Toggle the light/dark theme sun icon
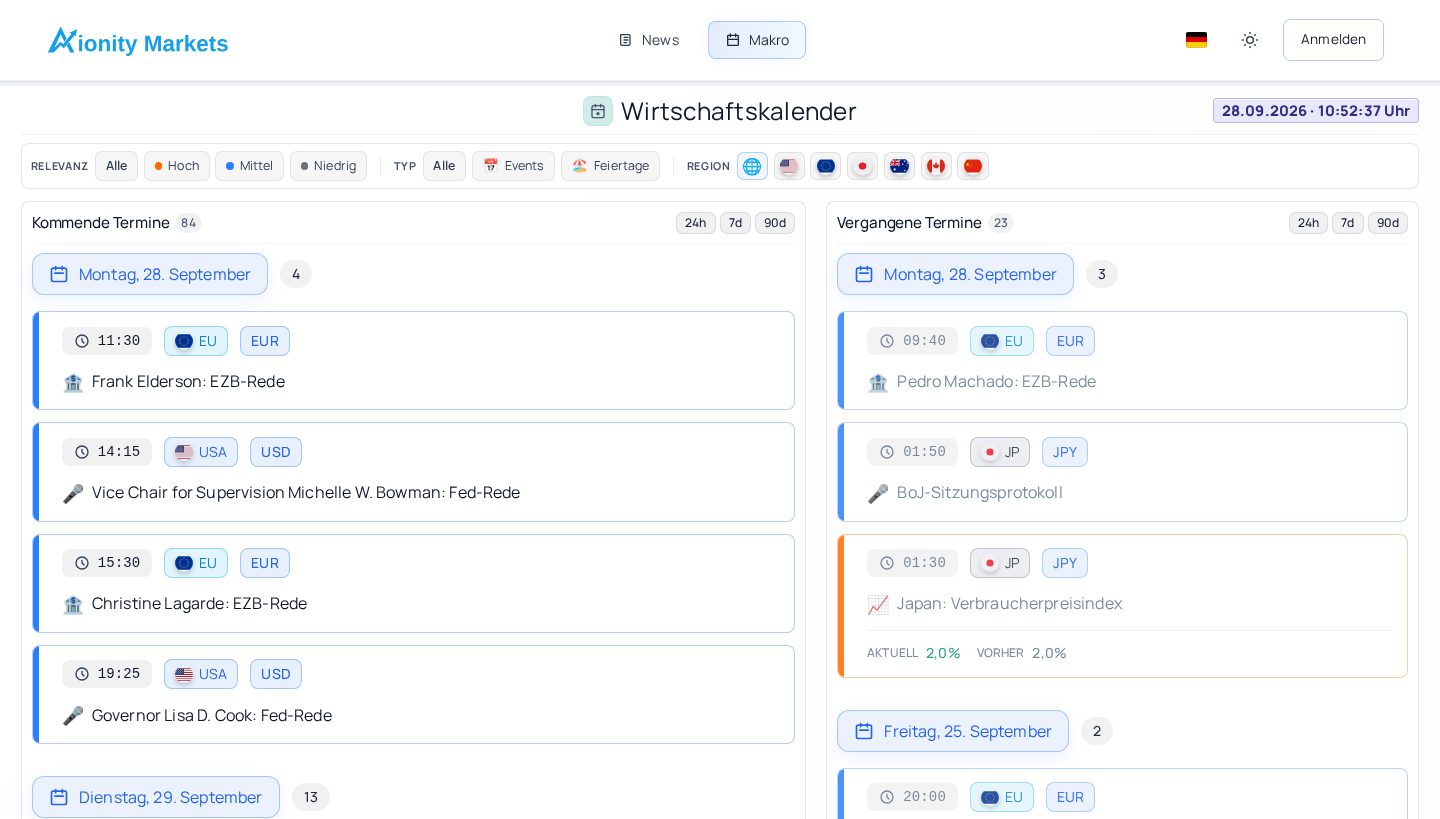This screenshot has width=1440, height=819. click(1250, 40)
